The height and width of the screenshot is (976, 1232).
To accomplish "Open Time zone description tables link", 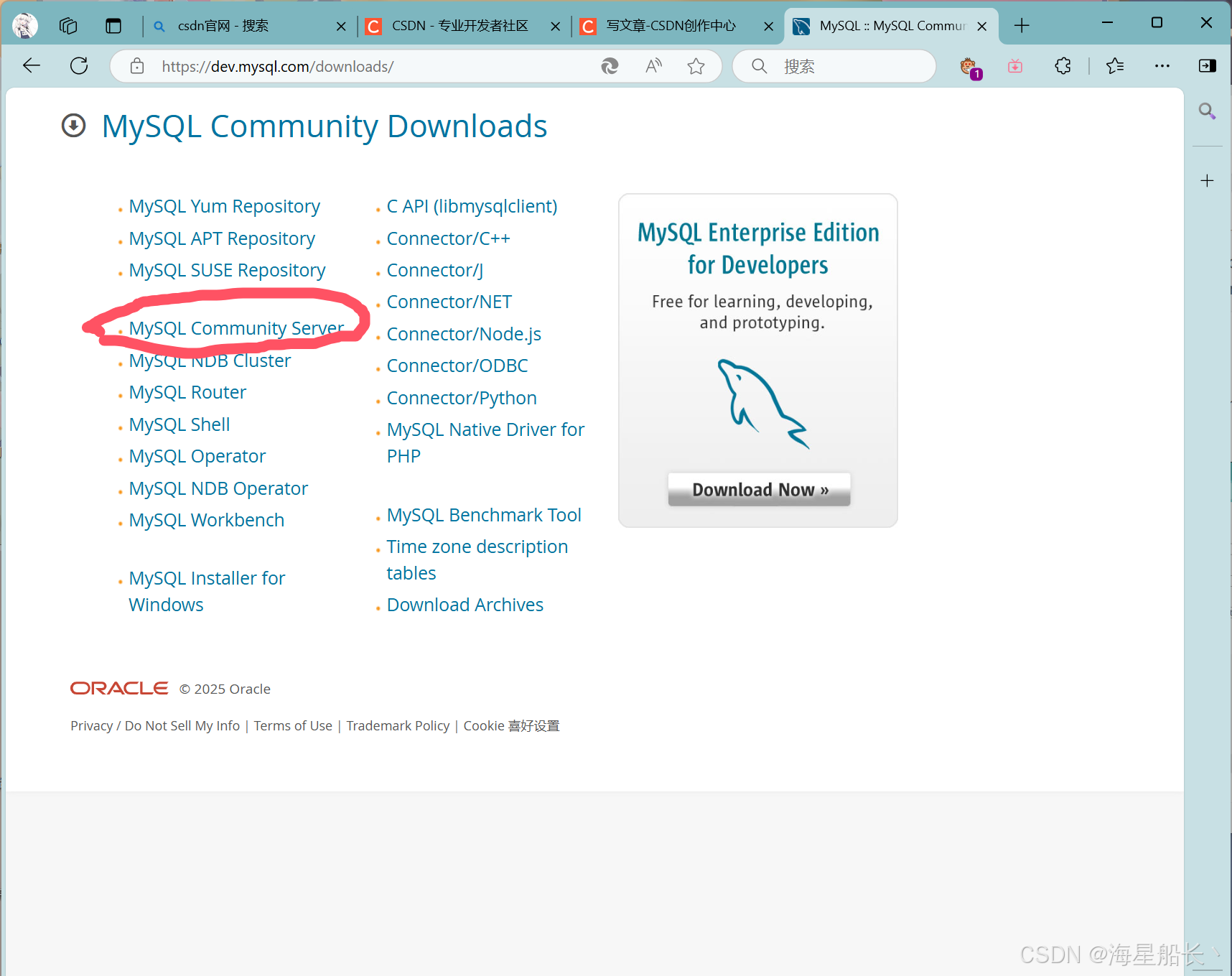I will click(477, 559).
